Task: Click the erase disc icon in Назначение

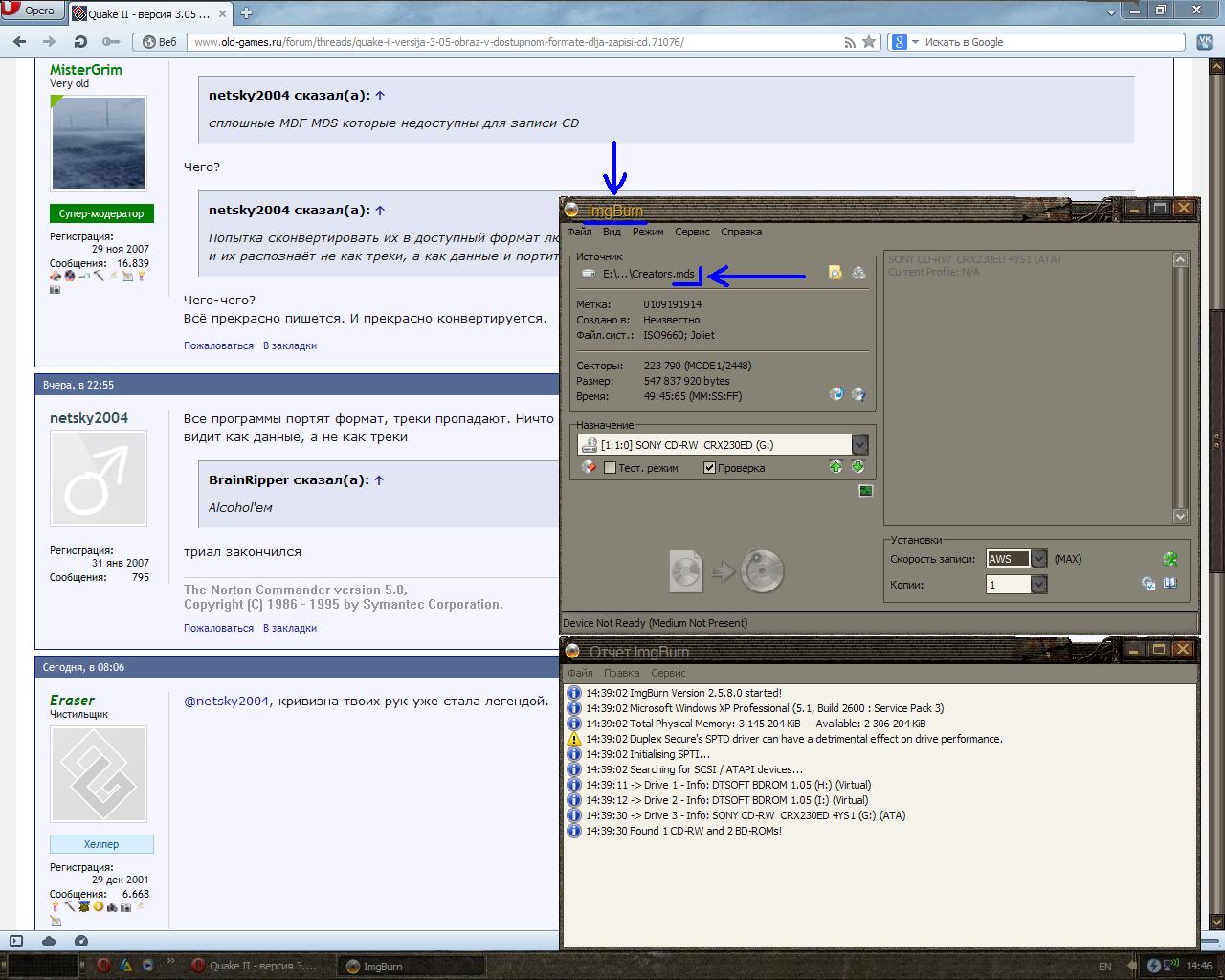Action: (x=589, y=467)
